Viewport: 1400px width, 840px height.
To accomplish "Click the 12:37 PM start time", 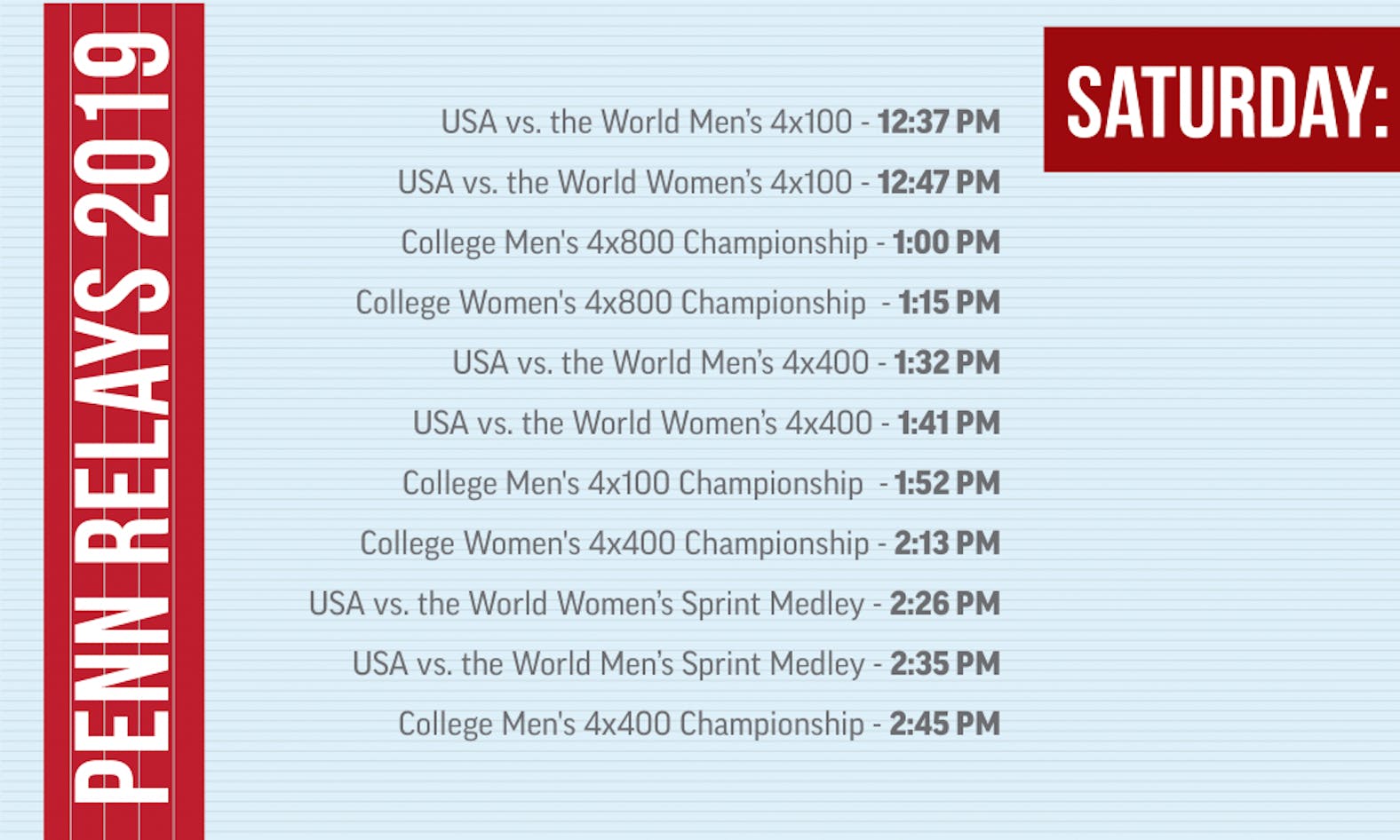I will click(x=938, y=122).
